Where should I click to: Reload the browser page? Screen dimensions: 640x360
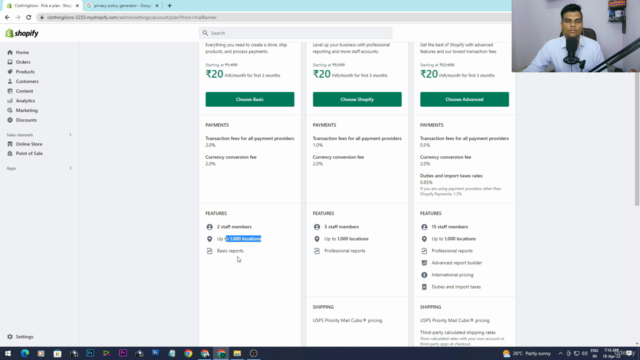29,17
